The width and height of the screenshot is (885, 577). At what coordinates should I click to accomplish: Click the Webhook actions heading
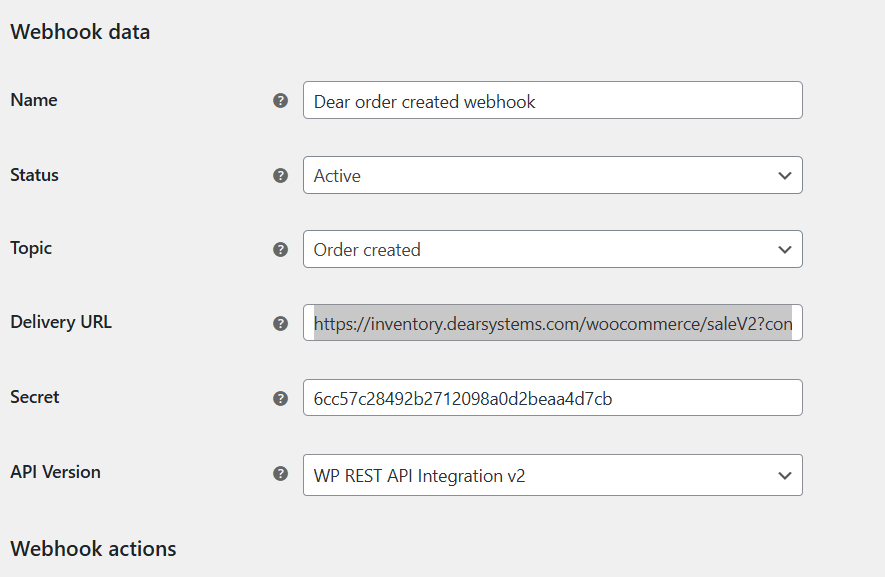[x=93, y=549]
